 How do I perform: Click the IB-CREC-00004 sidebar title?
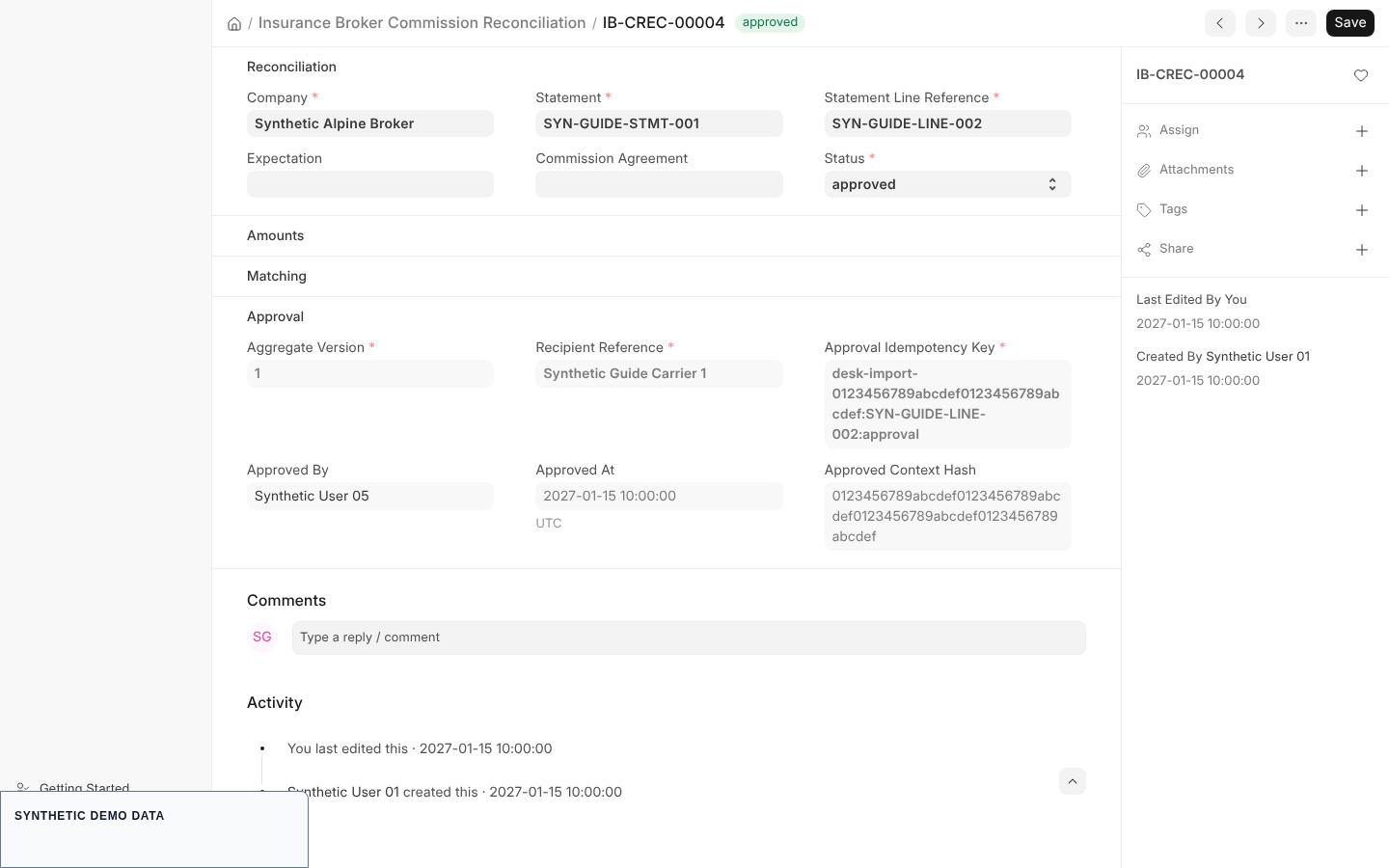tap(1190, 74)
